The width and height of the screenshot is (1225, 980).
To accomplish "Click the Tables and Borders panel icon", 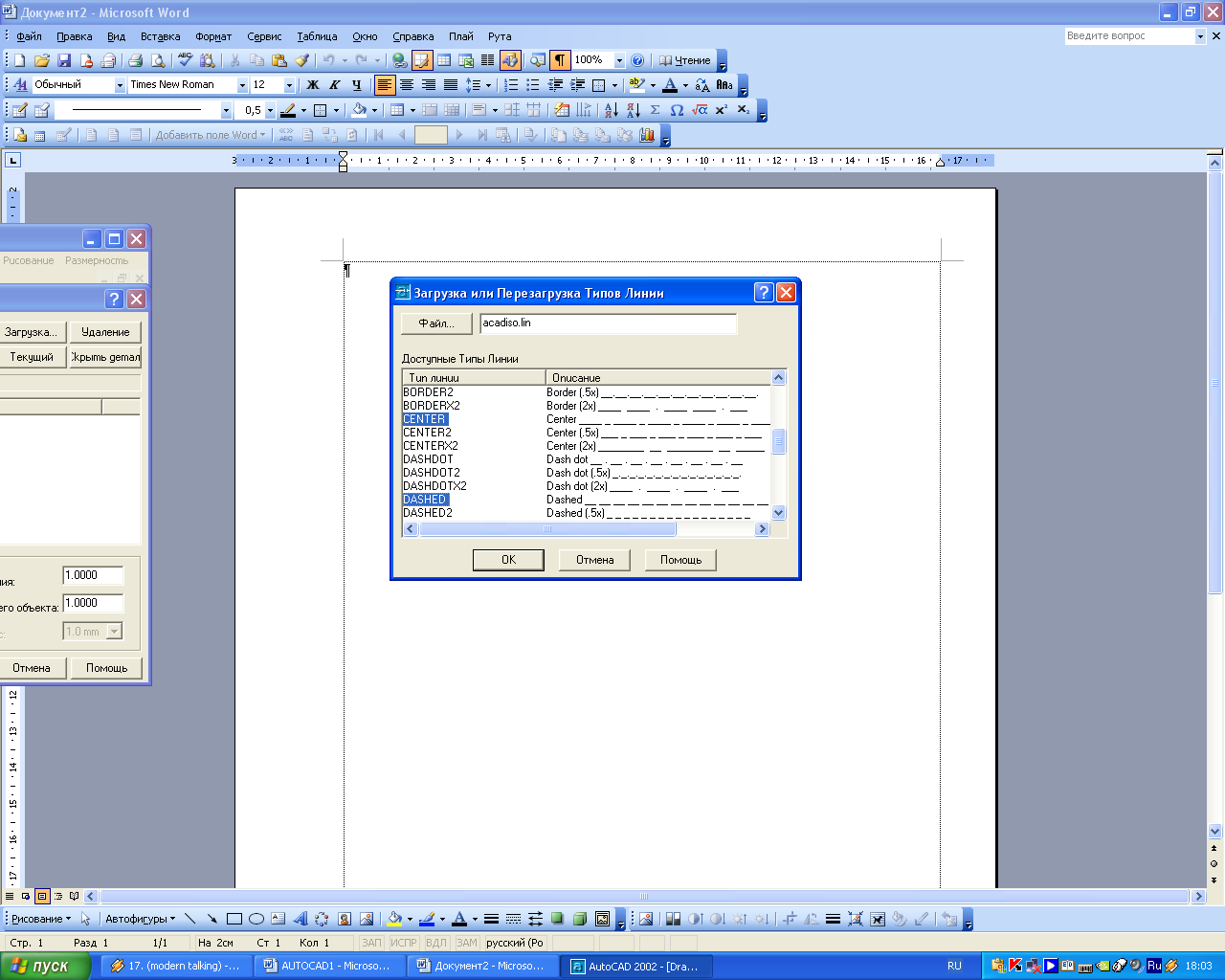I will 422,60.
